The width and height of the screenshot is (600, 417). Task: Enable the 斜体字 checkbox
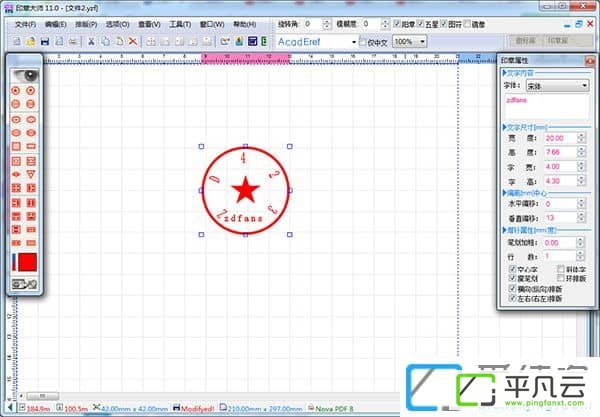561,269
